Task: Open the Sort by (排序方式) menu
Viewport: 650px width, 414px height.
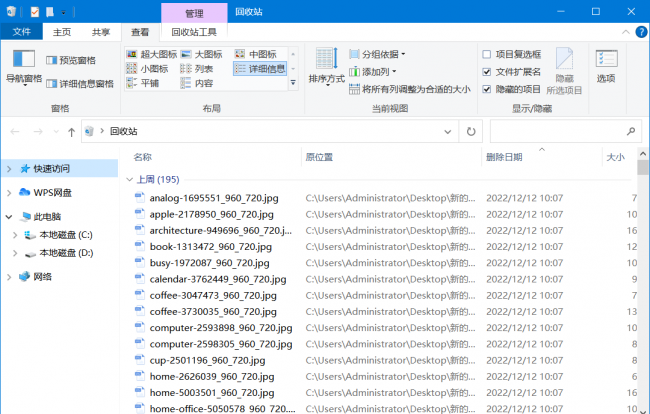Action: click(x=327, y=67)
